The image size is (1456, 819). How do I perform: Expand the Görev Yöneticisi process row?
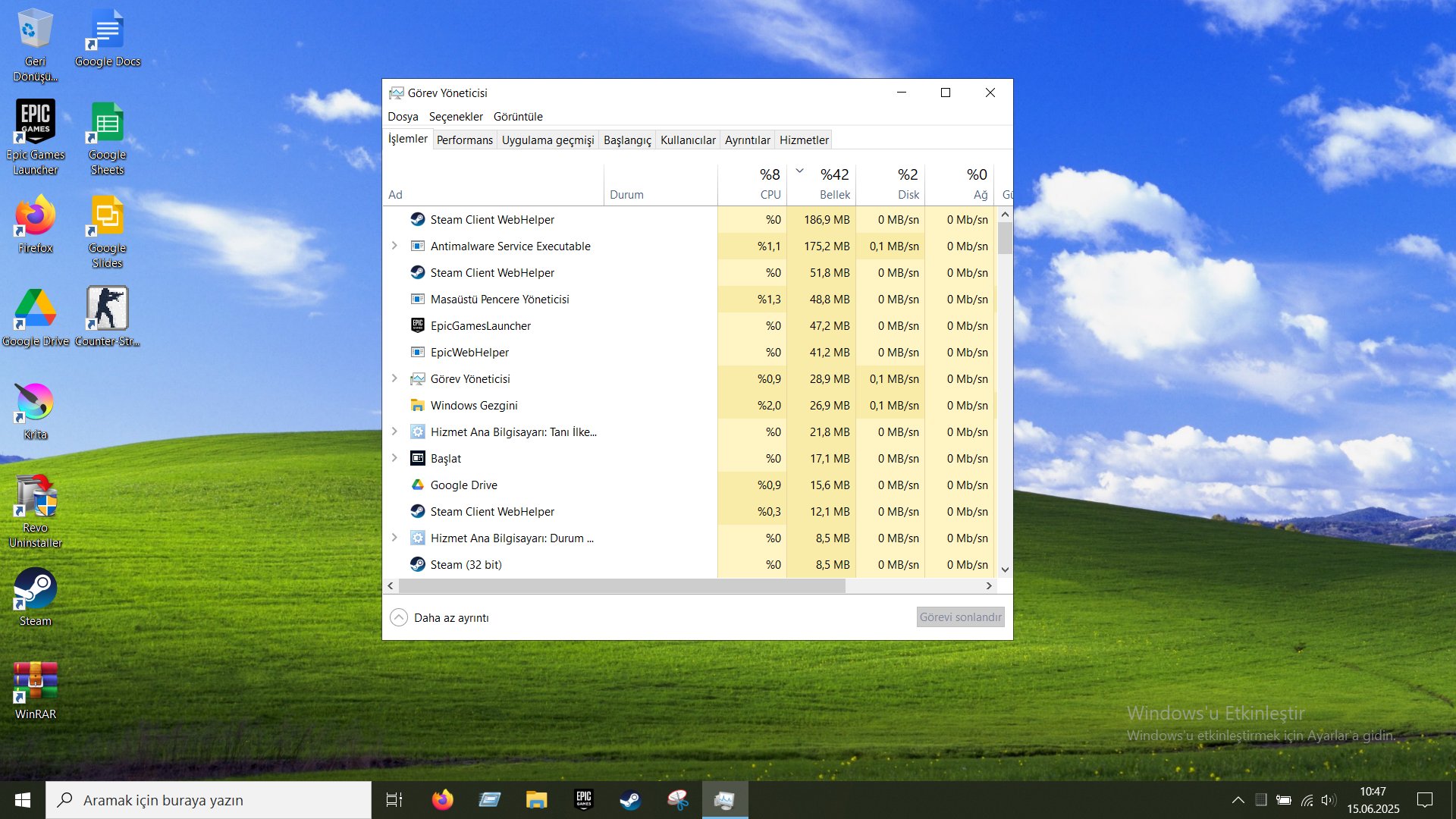pyautogui.click(x=394, y=378)
